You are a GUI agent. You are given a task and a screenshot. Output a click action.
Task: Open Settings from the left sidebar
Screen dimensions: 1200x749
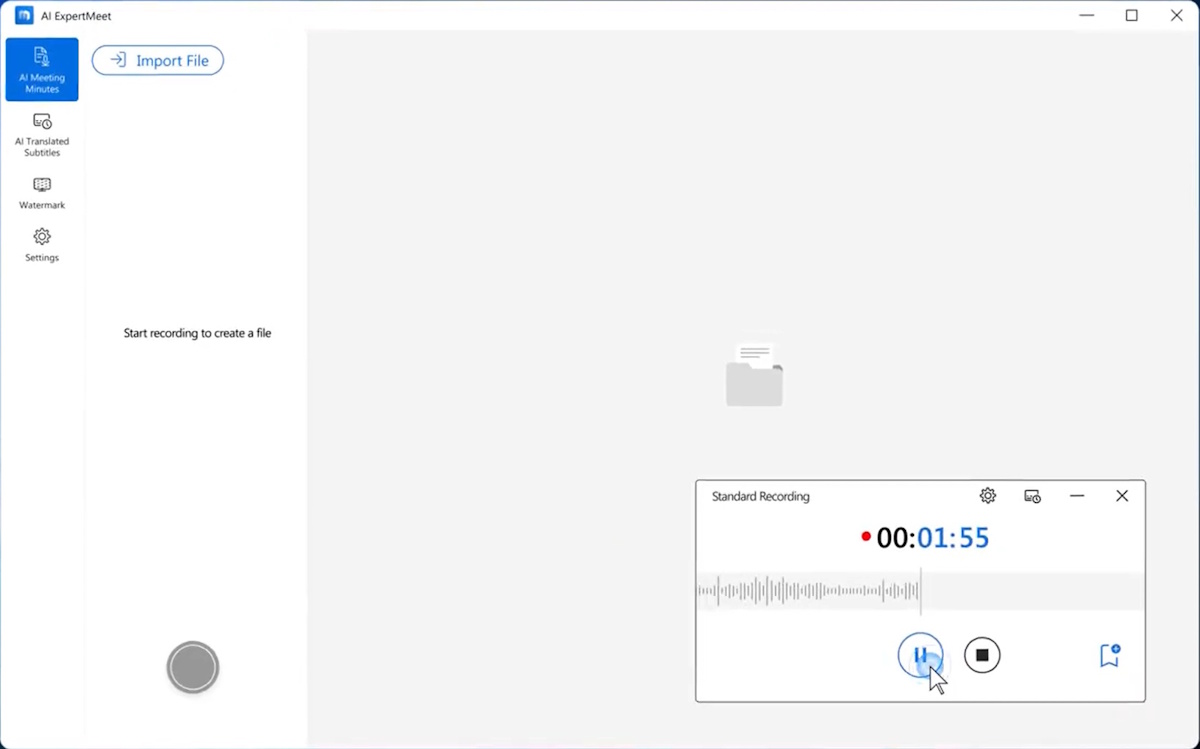[42, 245]
